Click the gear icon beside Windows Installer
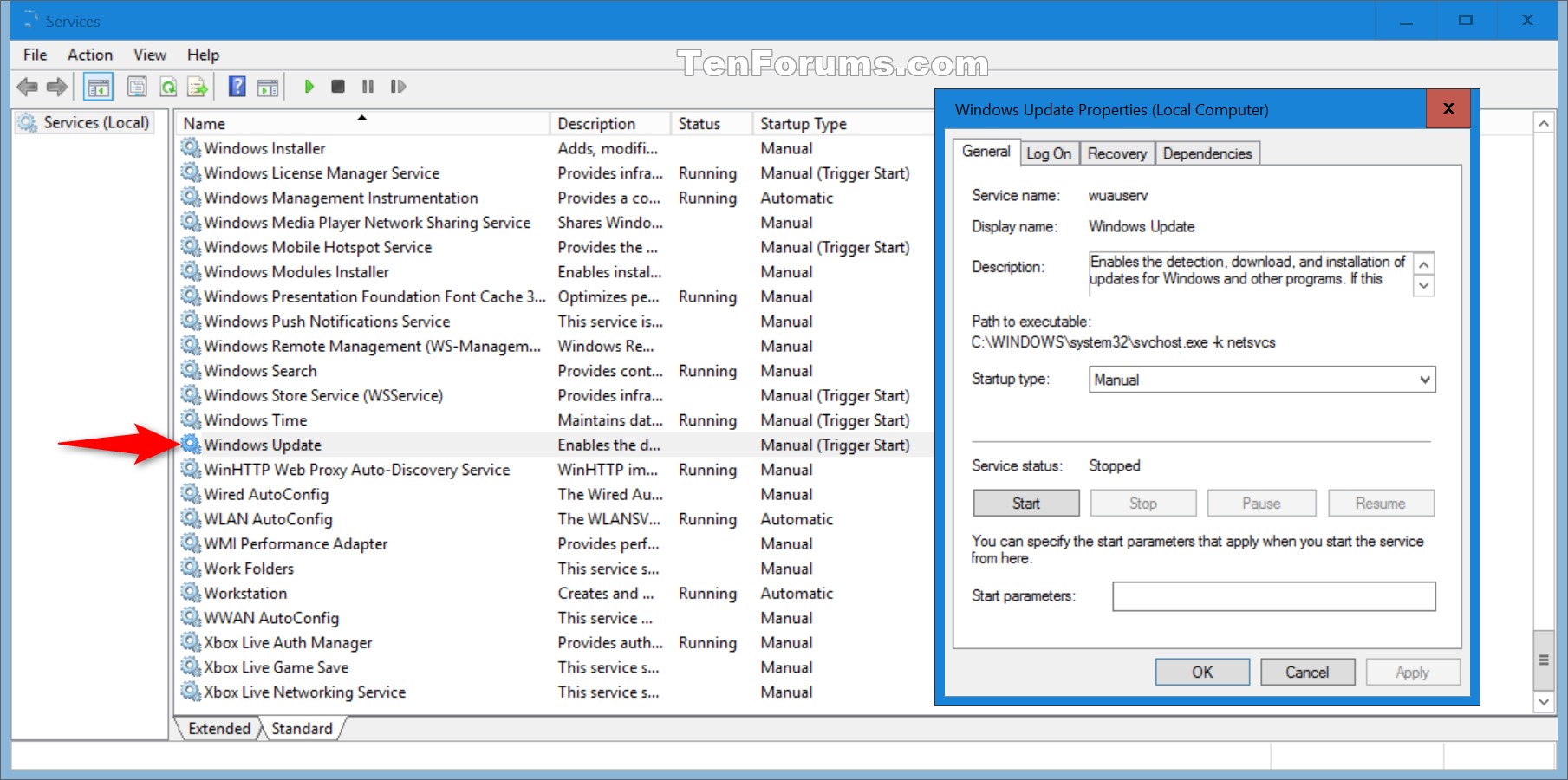The width and height of the screenshot is (1568, 780). pyautogui.click(x=191, y=148)
